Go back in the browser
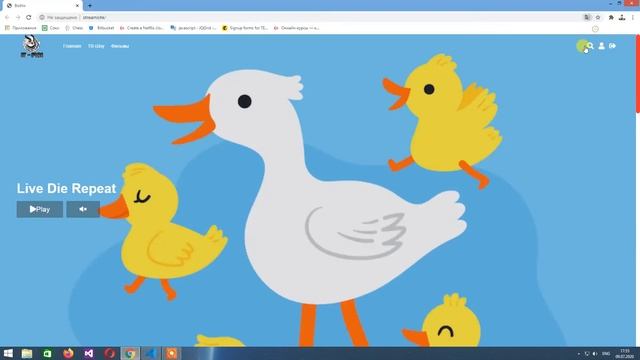 (x=7, y=17)
